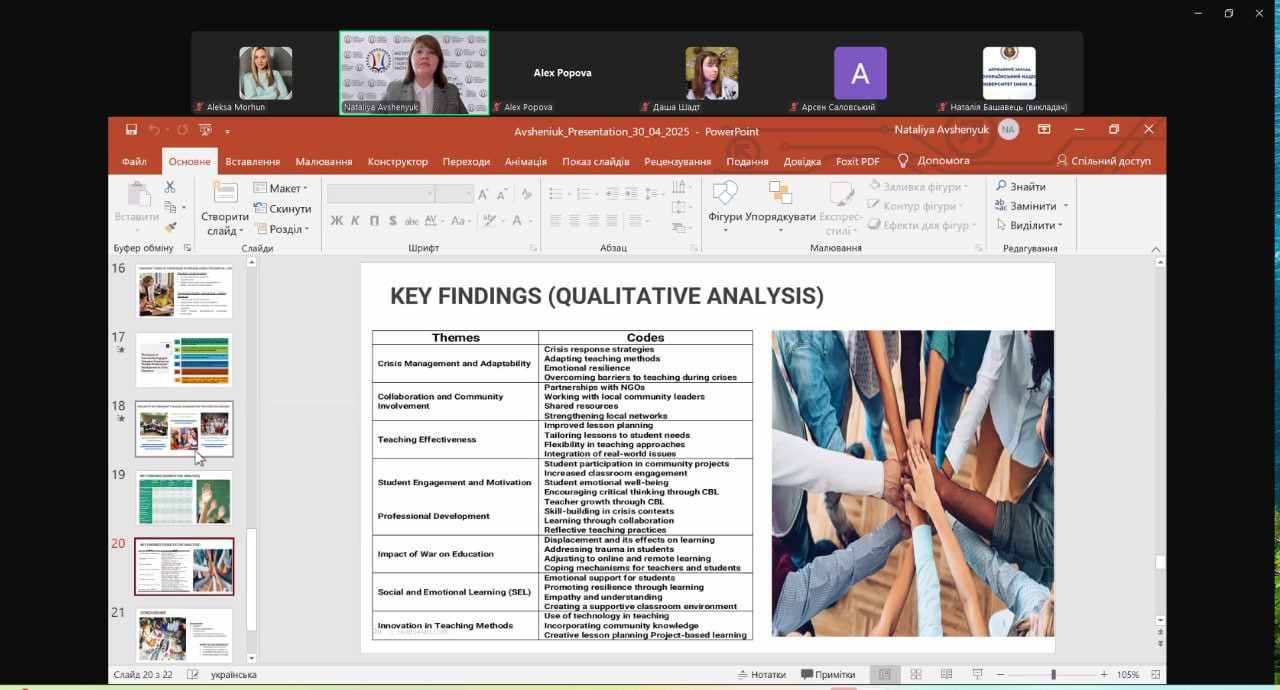Open the Виділити select dropdown
1280x690 pixels.
[x=1028, y=226]
